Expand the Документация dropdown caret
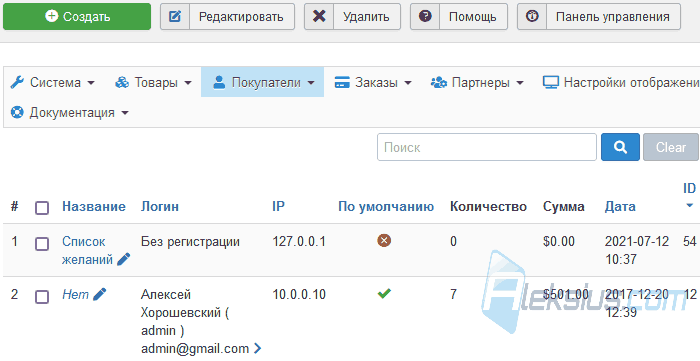This screenshot has height=361, width=700. click(x=125, y=113)
